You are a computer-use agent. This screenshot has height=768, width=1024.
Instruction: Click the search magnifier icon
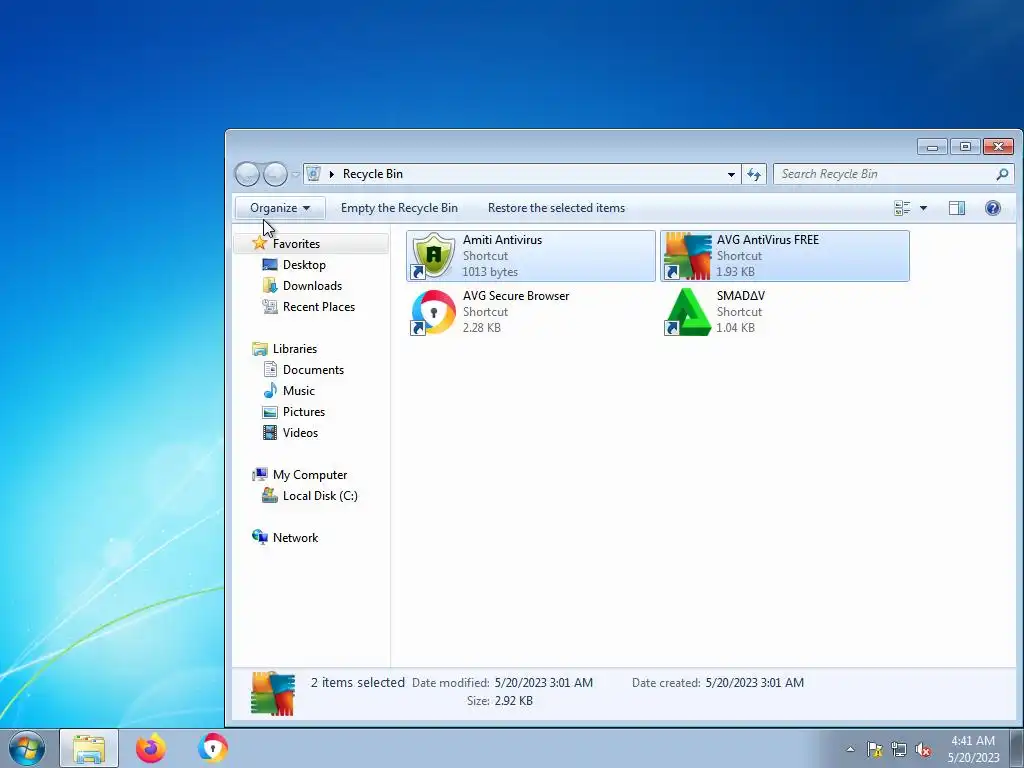tap(1002, 174)
